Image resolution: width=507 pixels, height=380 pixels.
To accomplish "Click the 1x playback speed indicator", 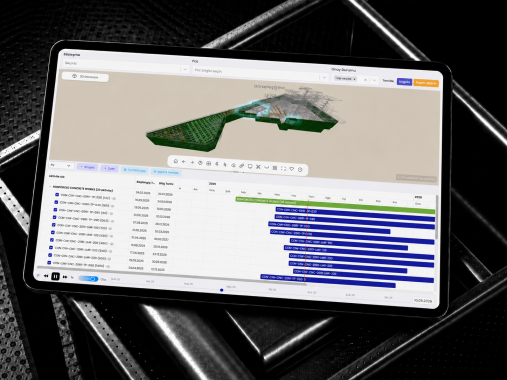I will coord(72,277).
